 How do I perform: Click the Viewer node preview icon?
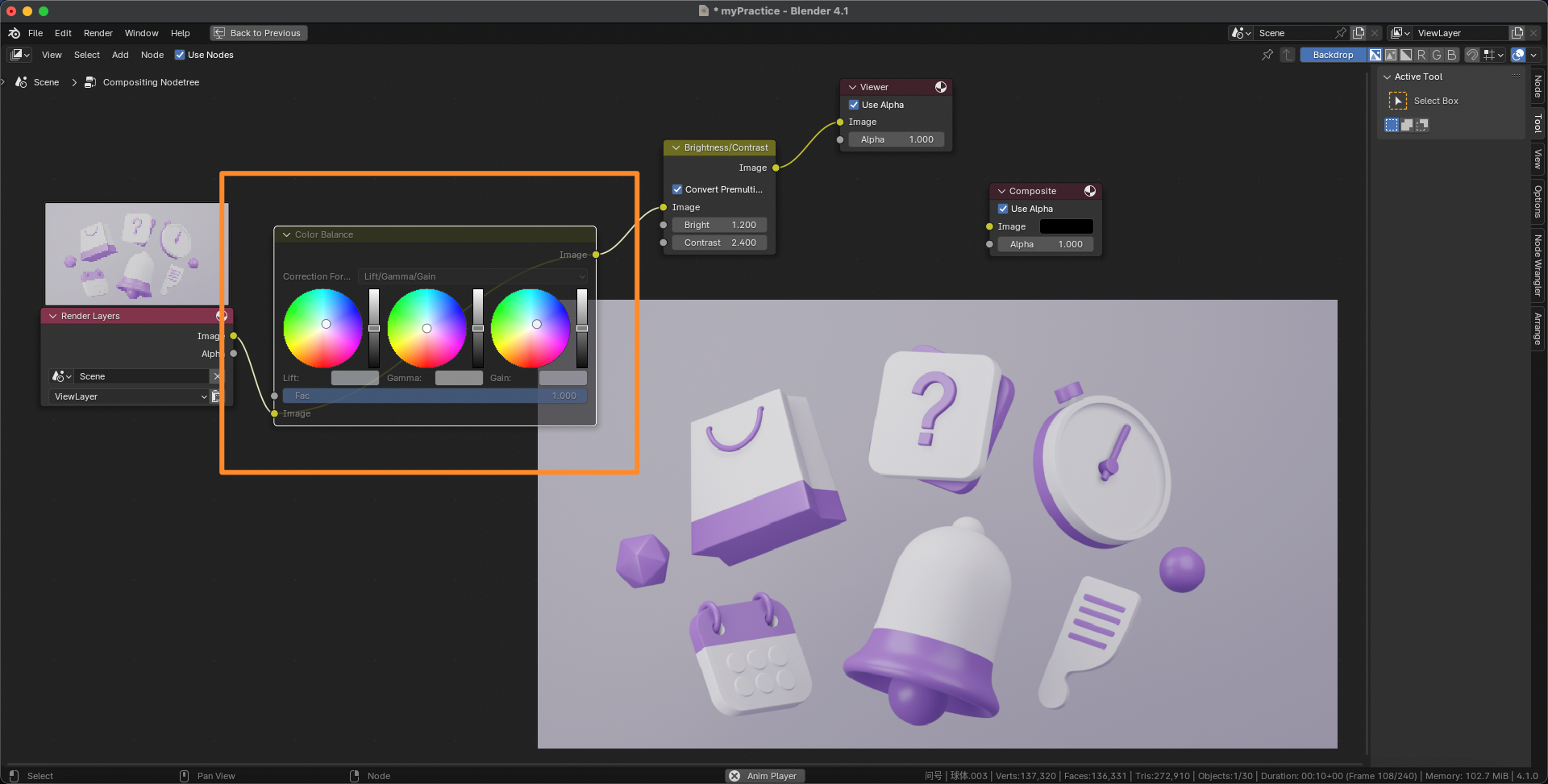click(x=941, y=87)
